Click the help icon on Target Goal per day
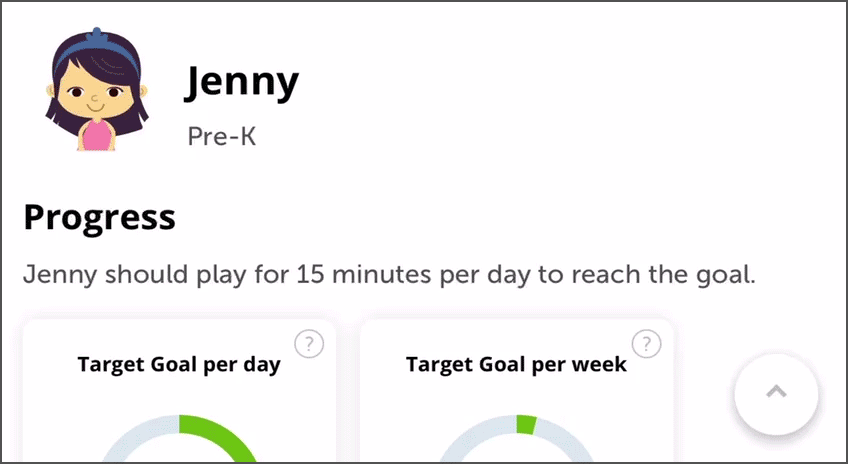This screenshot has height=464, width=848. coord(309,344)
